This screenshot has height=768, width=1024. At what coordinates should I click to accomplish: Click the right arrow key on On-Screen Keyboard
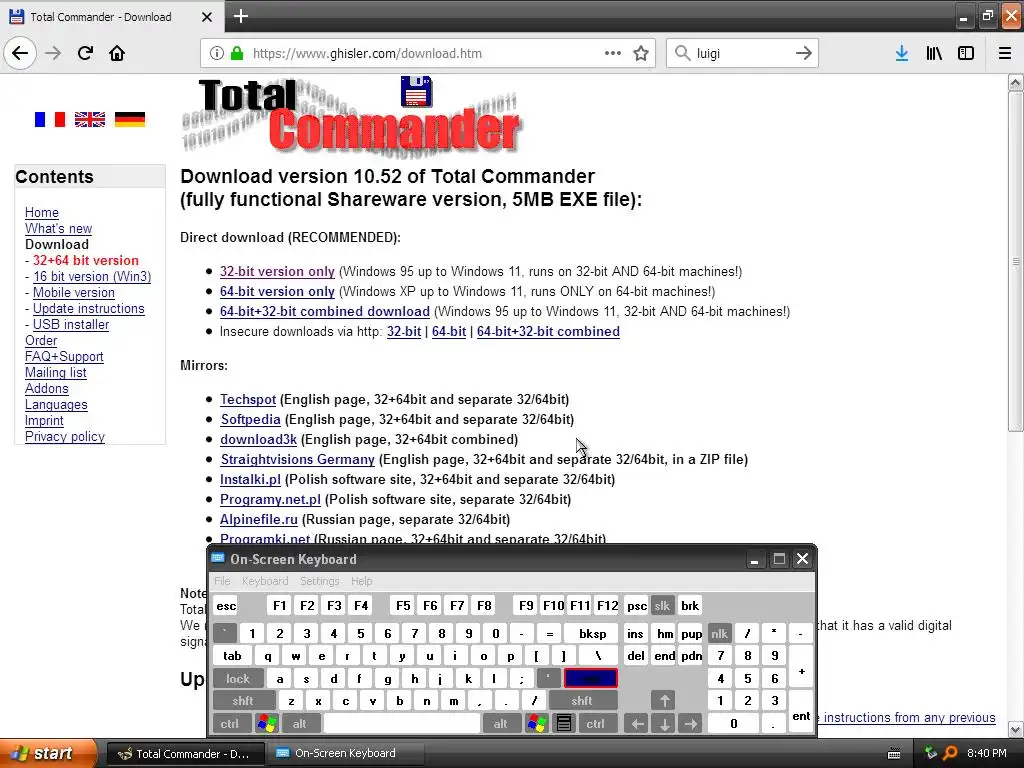[x=690, y=724]
